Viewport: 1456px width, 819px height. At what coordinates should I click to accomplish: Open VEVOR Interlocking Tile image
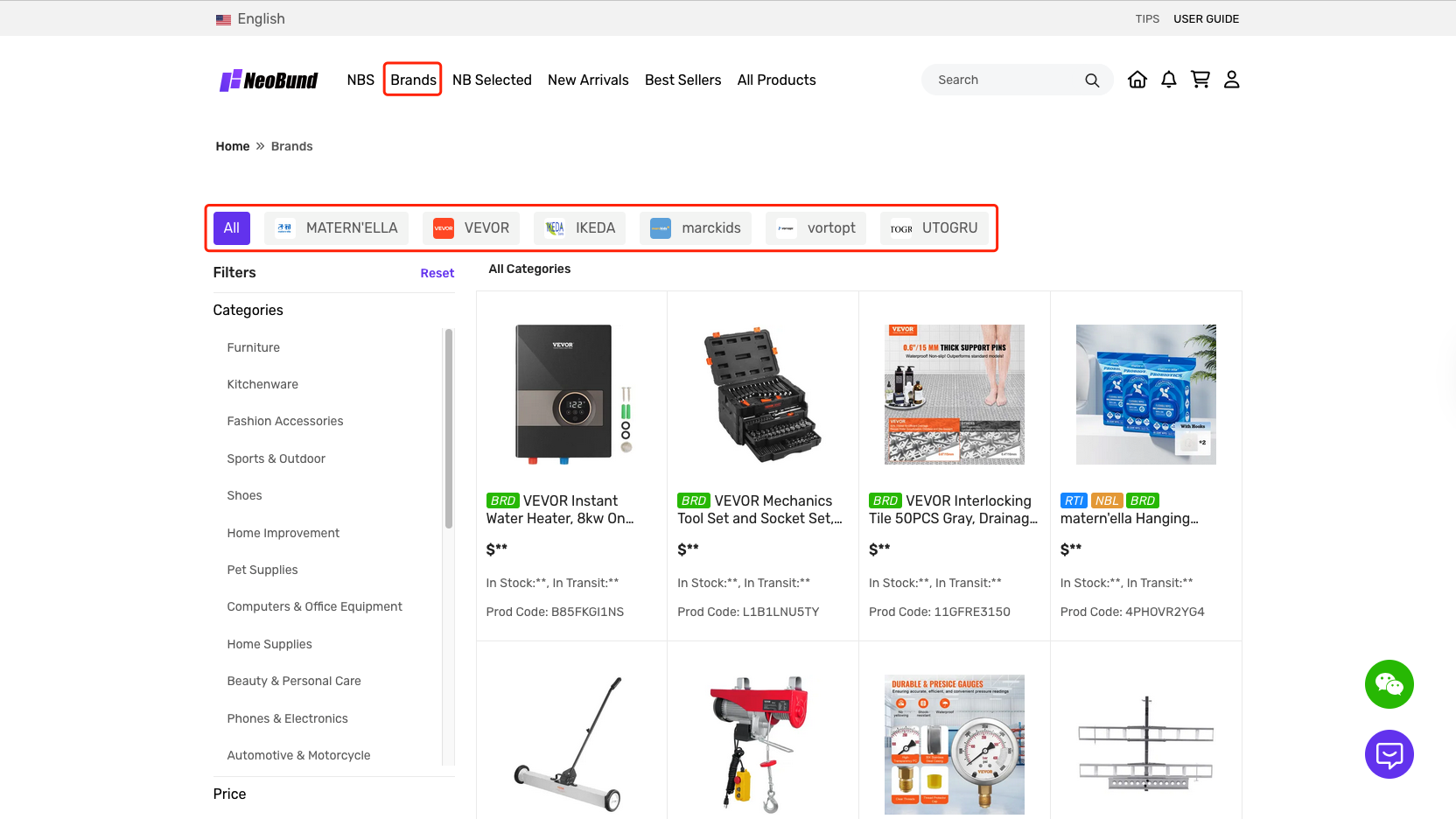(955, 395)
